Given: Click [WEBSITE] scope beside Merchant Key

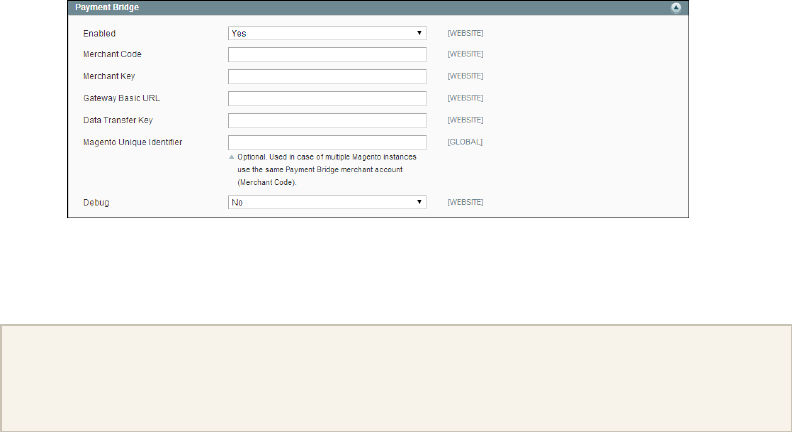Looking at the screenshot, I should (465, 76).
